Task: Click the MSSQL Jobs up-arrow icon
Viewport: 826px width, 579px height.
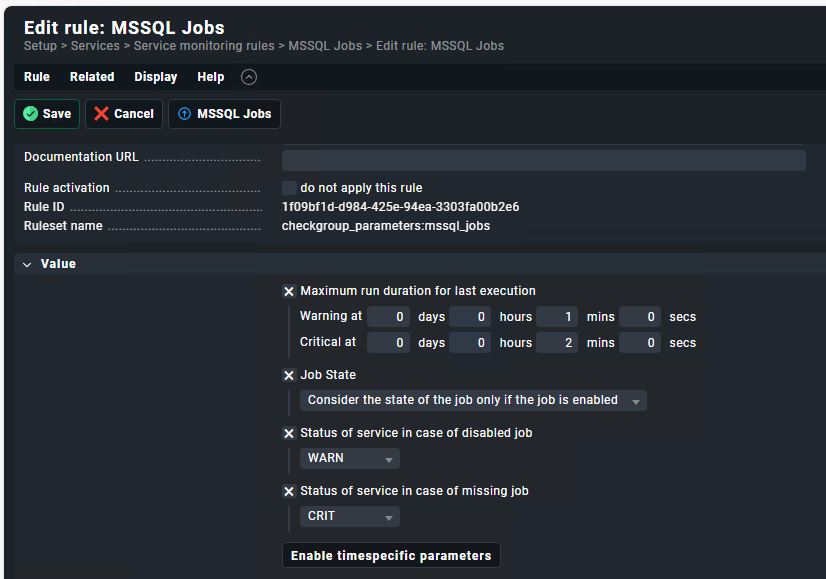Action: (x=184, y=114)
